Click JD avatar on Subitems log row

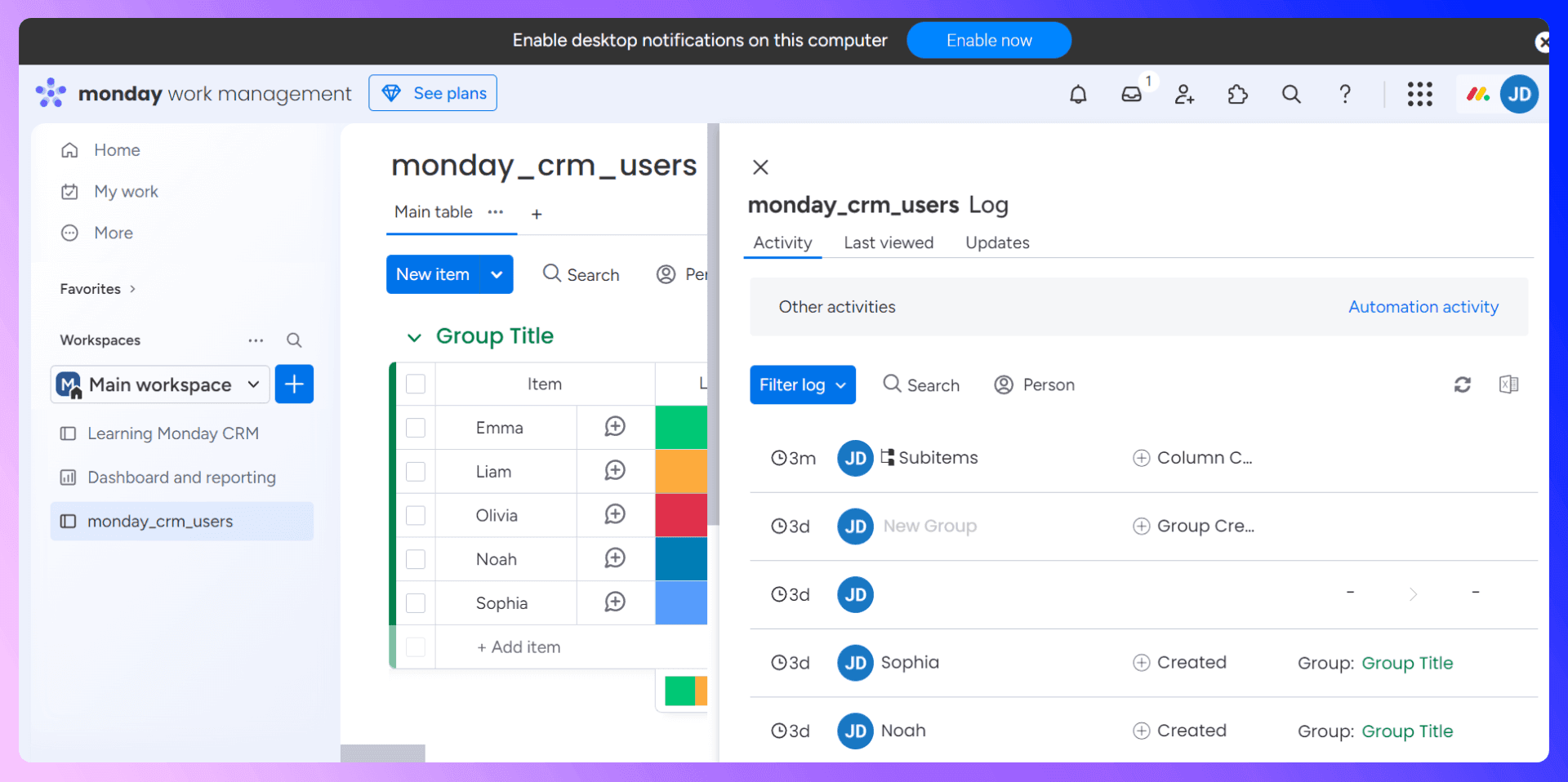(855, 458)
